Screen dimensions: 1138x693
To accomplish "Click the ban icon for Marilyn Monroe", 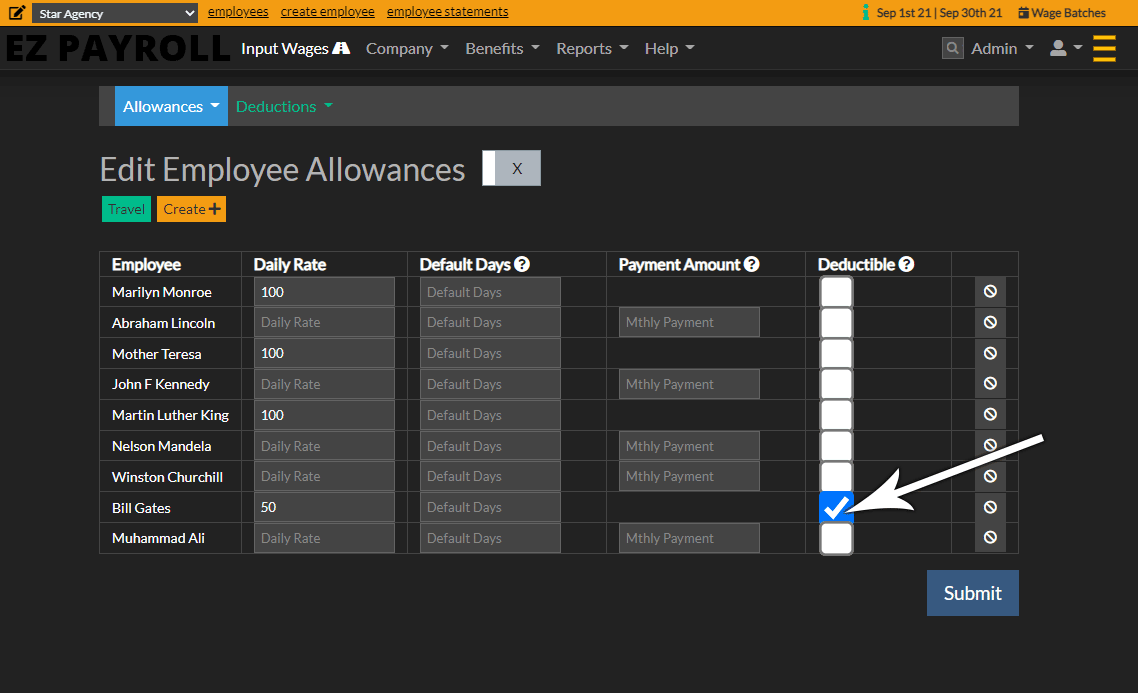I will [x=990, y=292].
